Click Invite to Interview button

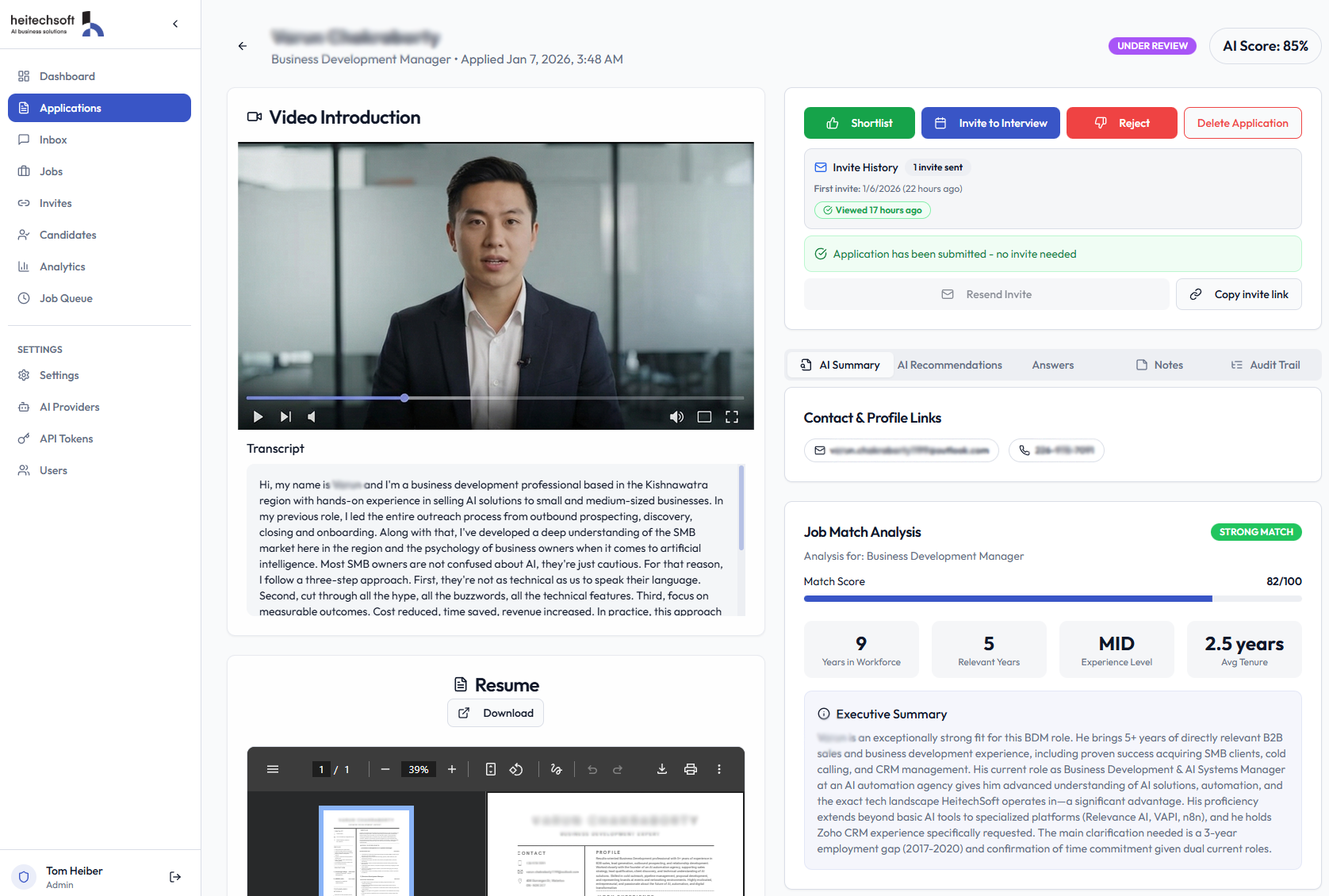990,123
